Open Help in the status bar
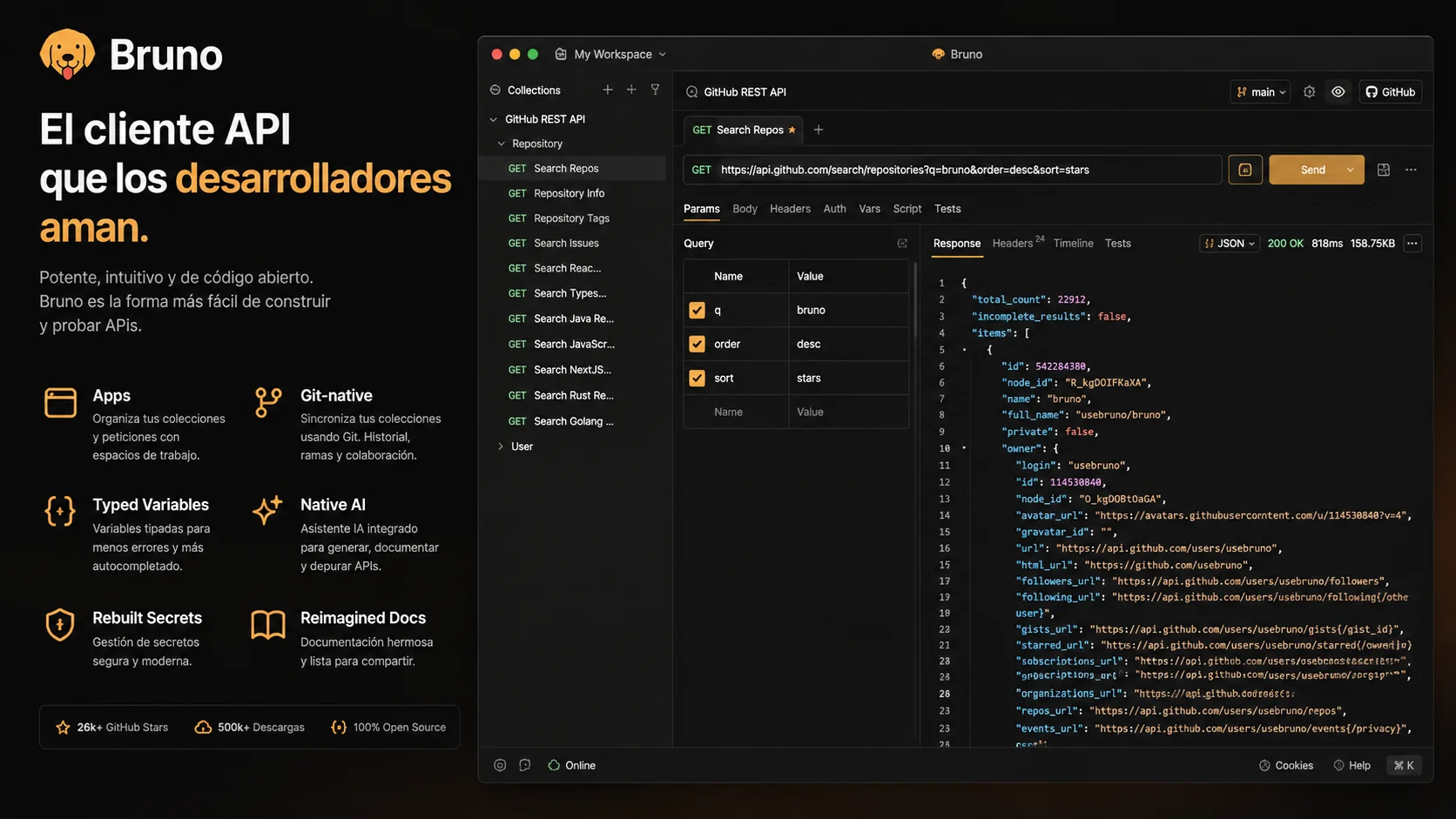 (x=1352, y=766)
